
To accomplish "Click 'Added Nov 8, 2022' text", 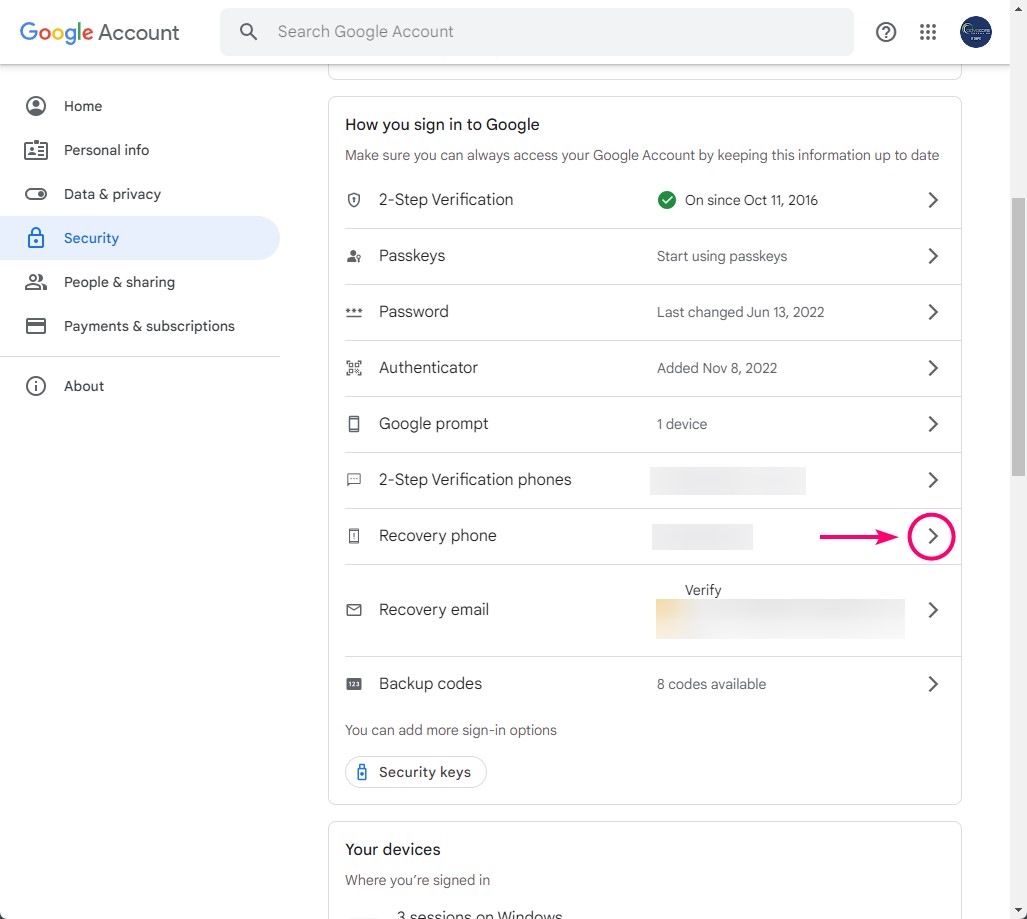I will pos(717,368).
